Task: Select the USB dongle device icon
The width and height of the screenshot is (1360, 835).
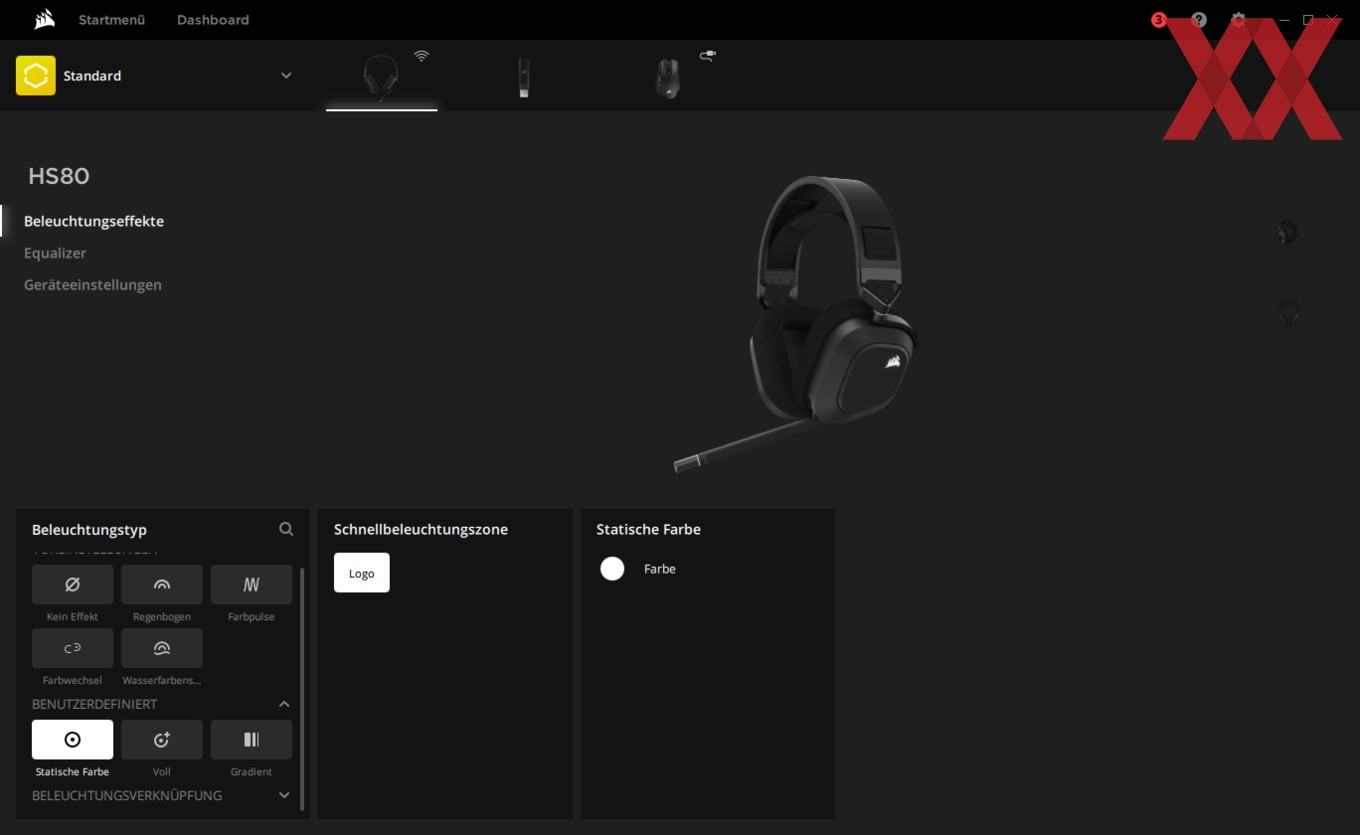Action: pyautogui.click(x=523, y=78)
